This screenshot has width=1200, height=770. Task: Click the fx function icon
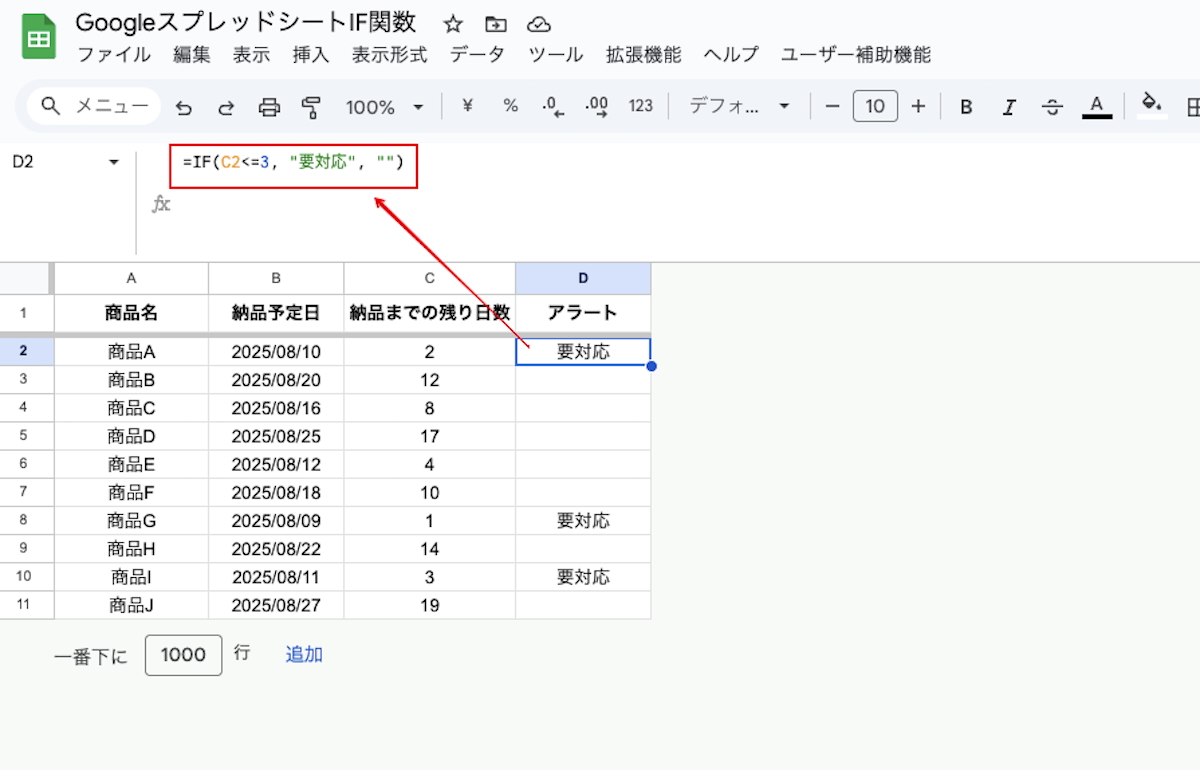tap(161, 204)
